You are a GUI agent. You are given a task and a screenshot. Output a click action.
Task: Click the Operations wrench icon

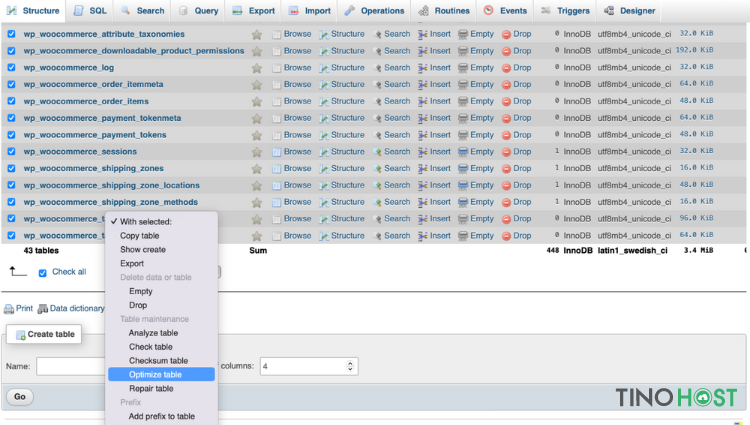[x=350, y=11]
